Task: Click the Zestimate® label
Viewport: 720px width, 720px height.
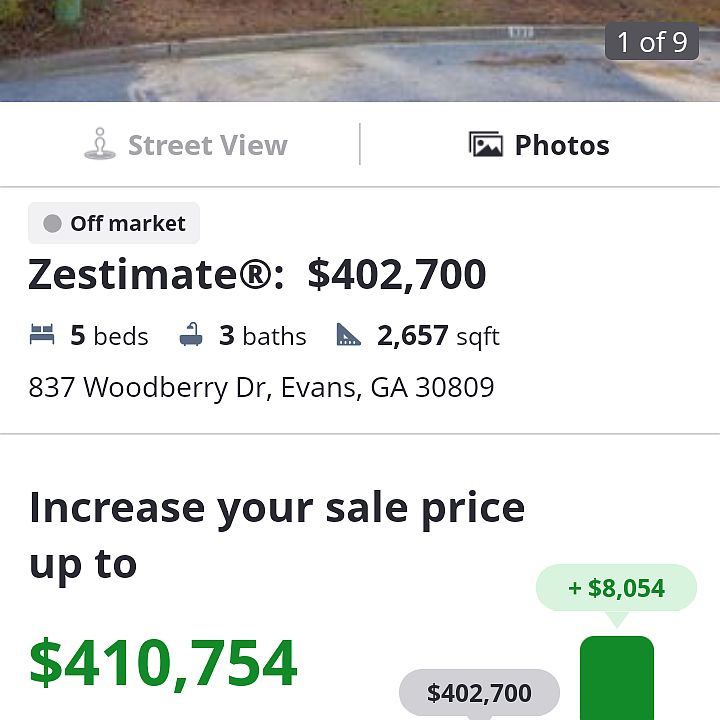Action: 156,275
